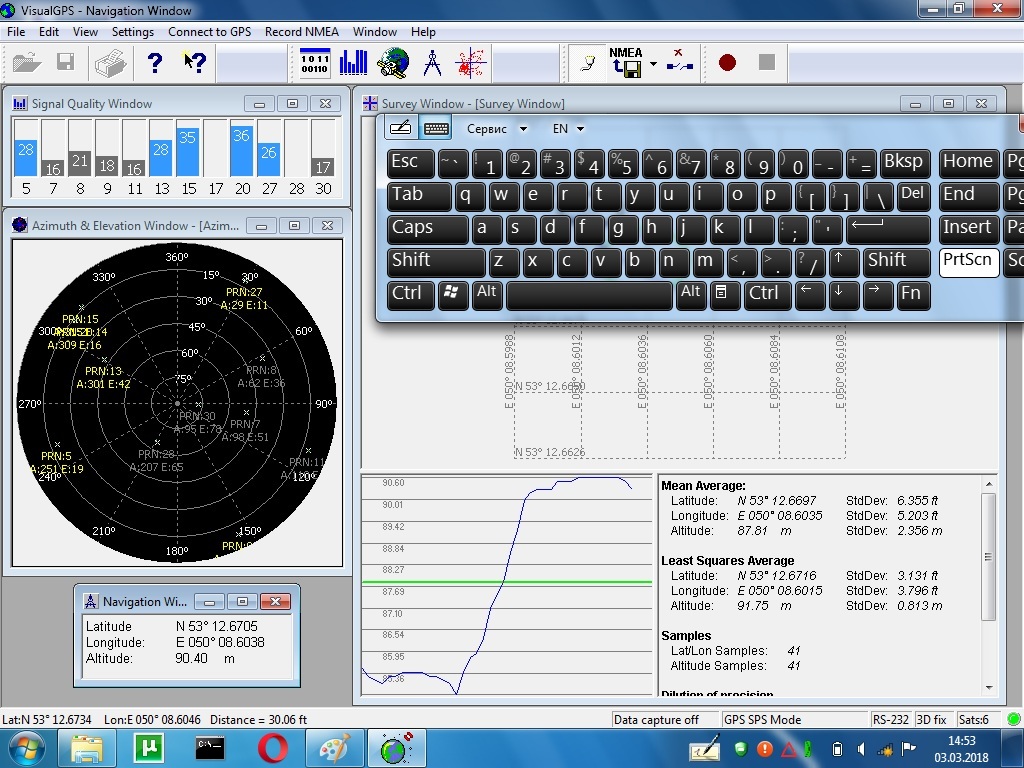The image size is (1024, 768).
Task: Click the disconnect GPS icon
Action: tap(680, 62)
